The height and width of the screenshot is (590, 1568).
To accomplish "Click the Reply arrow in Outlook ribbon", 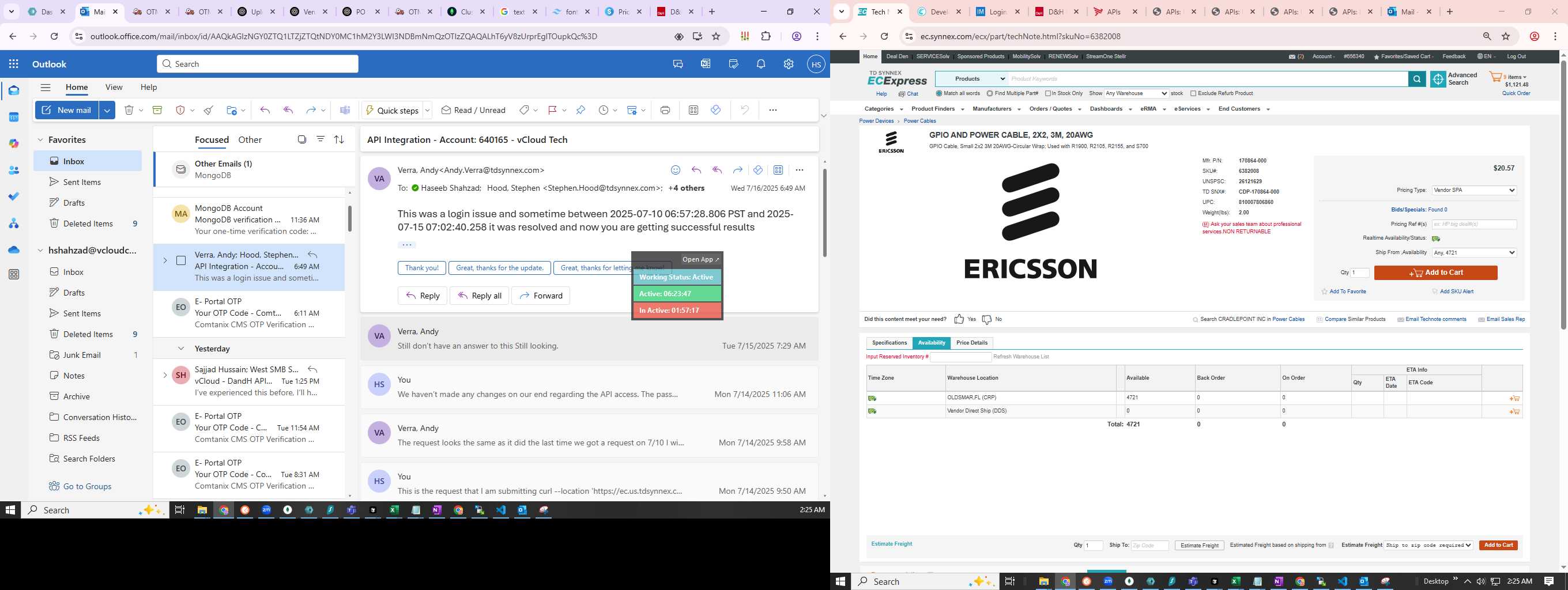I will point(265,110).
